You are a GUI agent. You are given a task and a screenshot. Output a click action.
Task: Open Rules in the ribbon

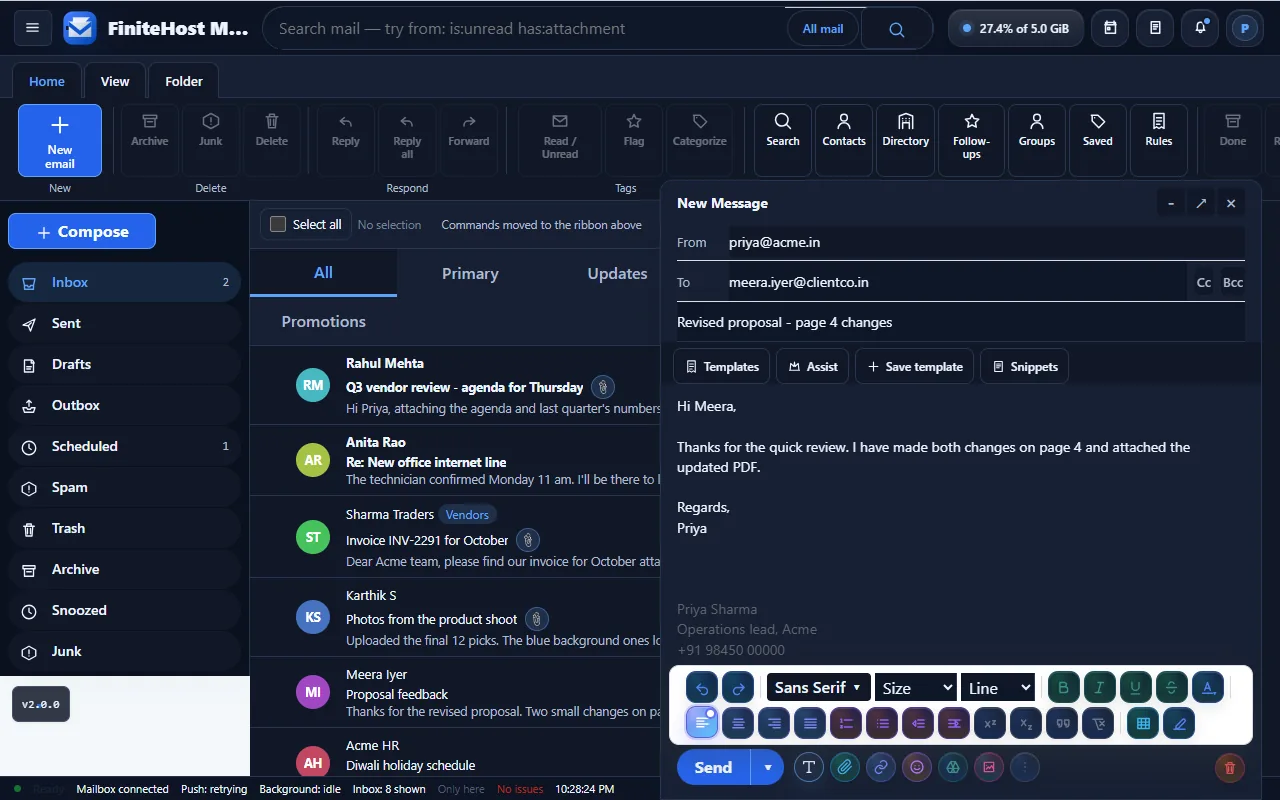click(1158, 141)
